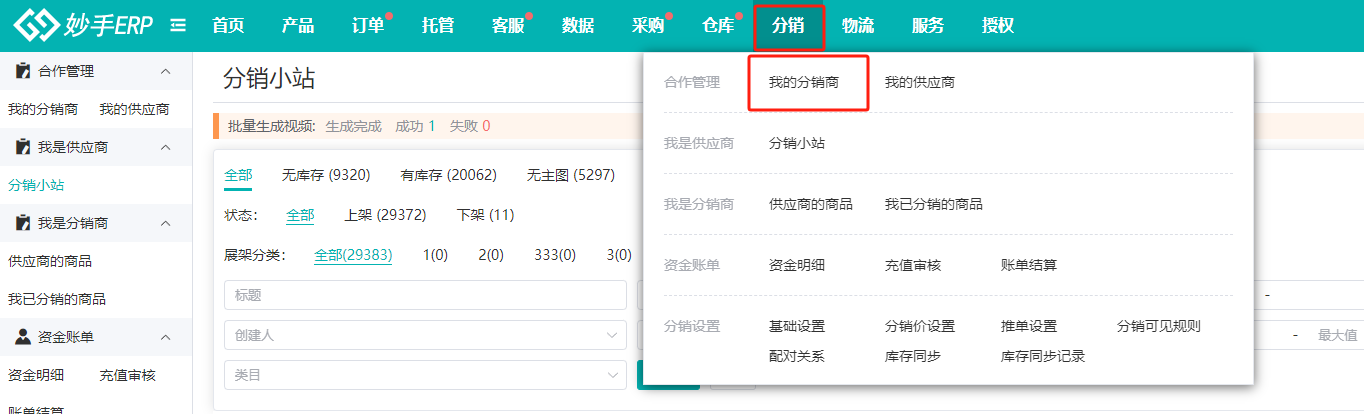
Task: Switch to the 有库存 (20062) tab
Action: tap(448, 175)
